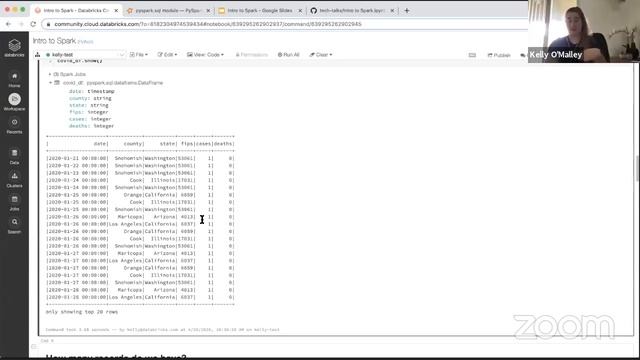Open the comments icon beside Publish
The height and width of the screenshot is (360, 640).
(x=523, y=55)
